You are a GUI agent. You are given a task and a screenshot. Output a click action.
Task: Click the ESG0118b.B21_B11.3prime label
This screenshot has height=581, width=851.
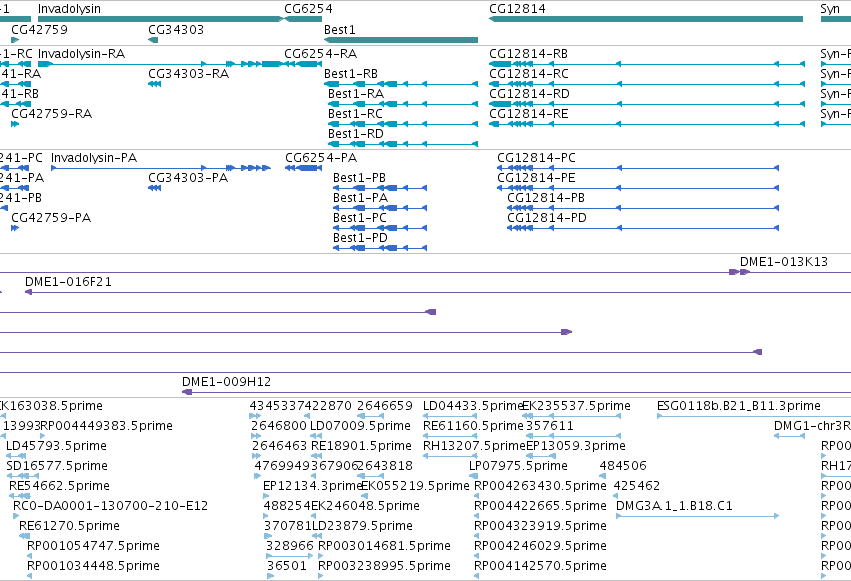click(x=739, y=406)
